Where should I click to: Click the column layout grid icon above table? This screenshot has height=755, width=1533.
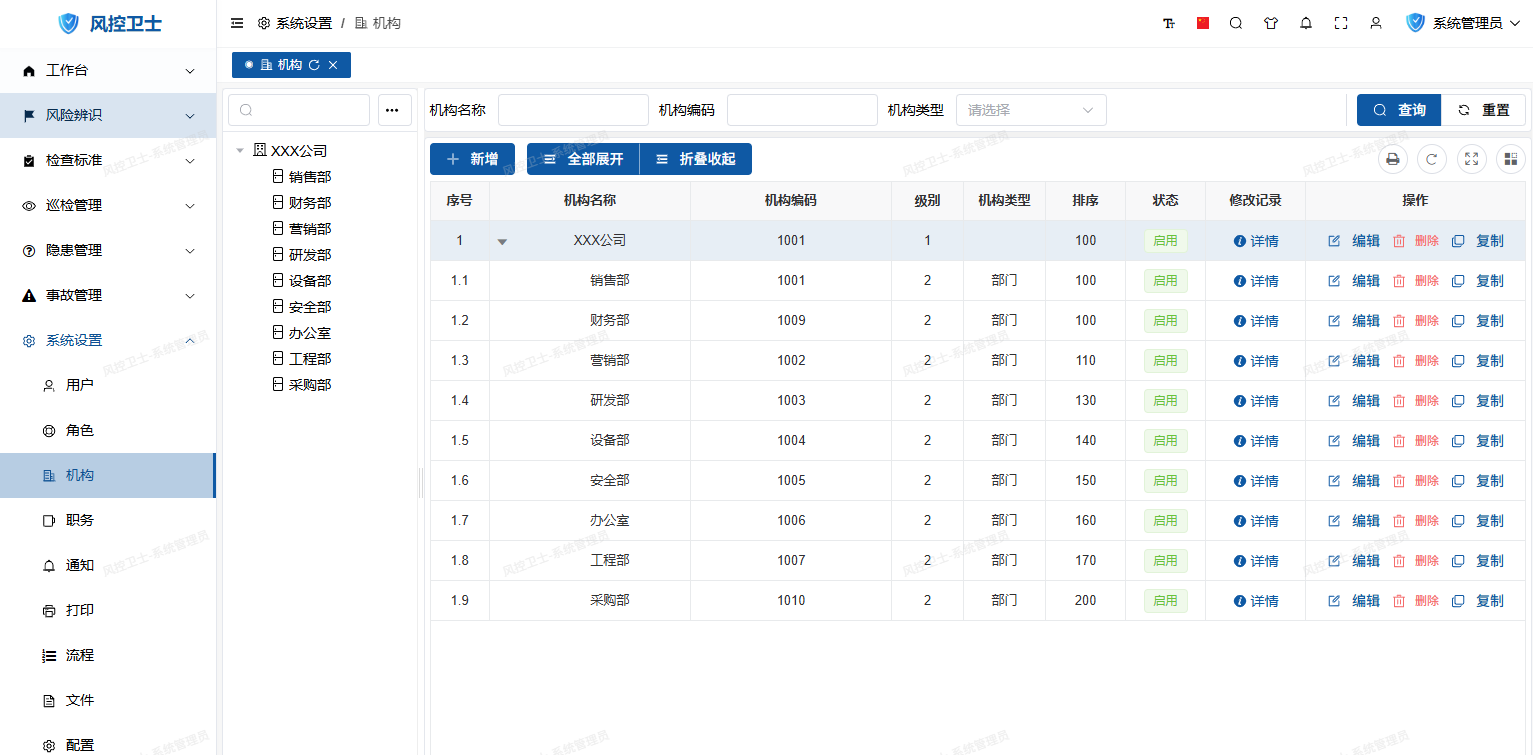pyautogui.click(x=1510, y=159)
